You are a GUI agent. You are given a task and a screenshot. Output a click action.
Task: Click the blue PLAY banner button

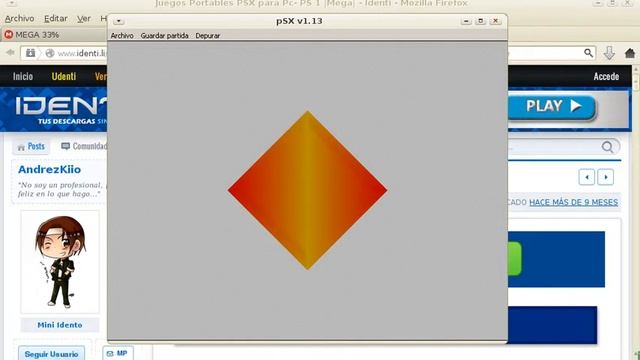[x=551, y=107]
